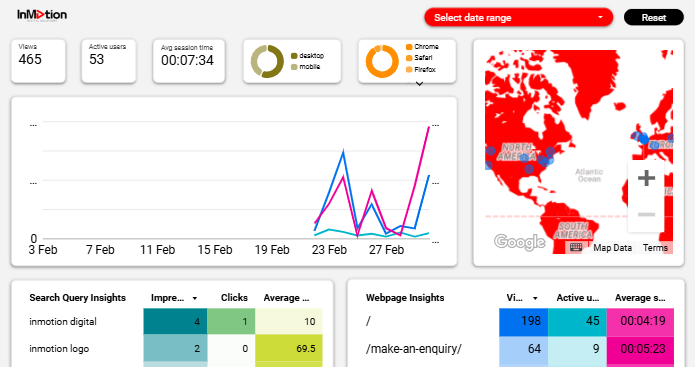Toggle desktop legend item

pos(307,56)
